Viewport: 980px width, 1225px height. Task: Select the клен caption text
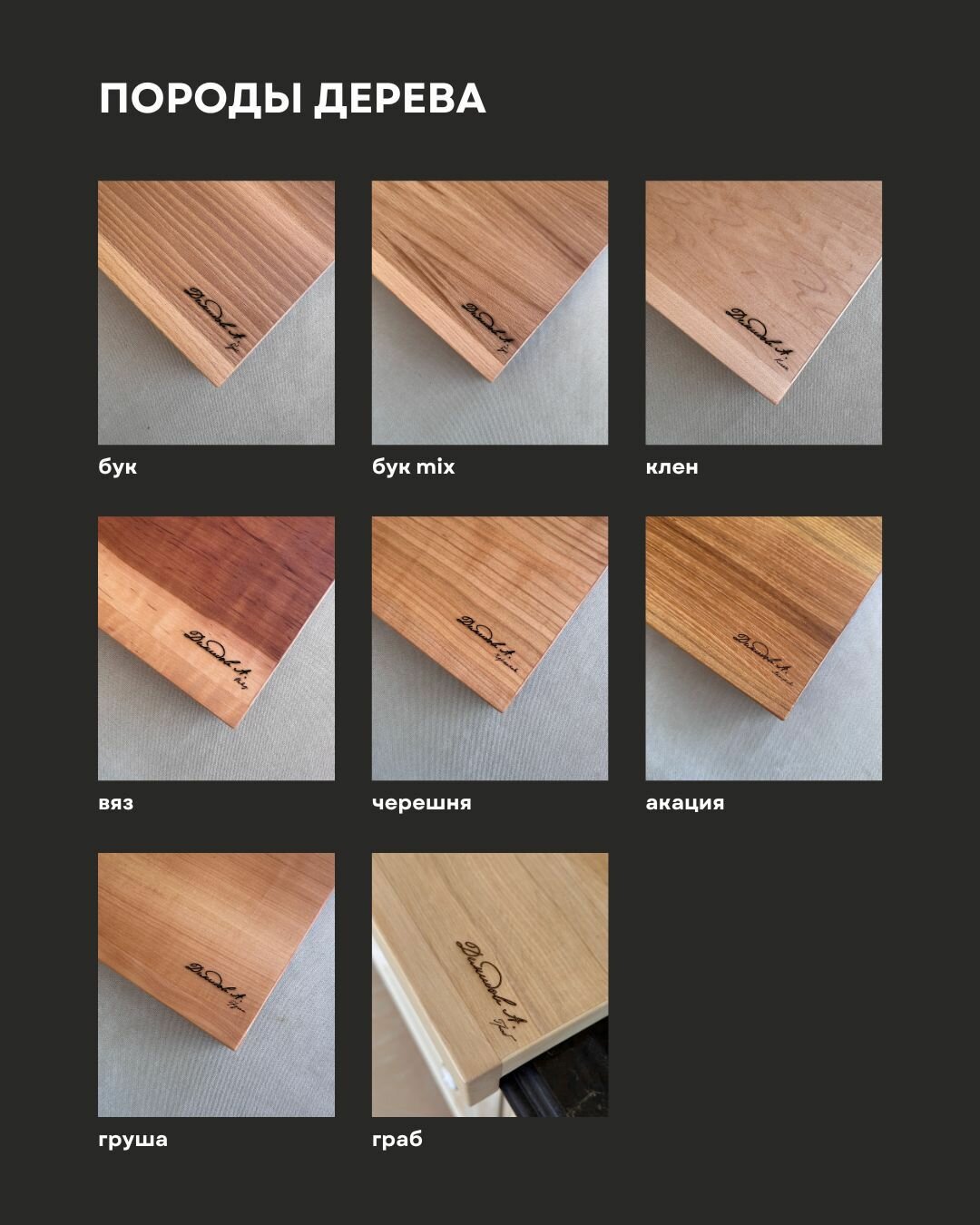[672, 467]
